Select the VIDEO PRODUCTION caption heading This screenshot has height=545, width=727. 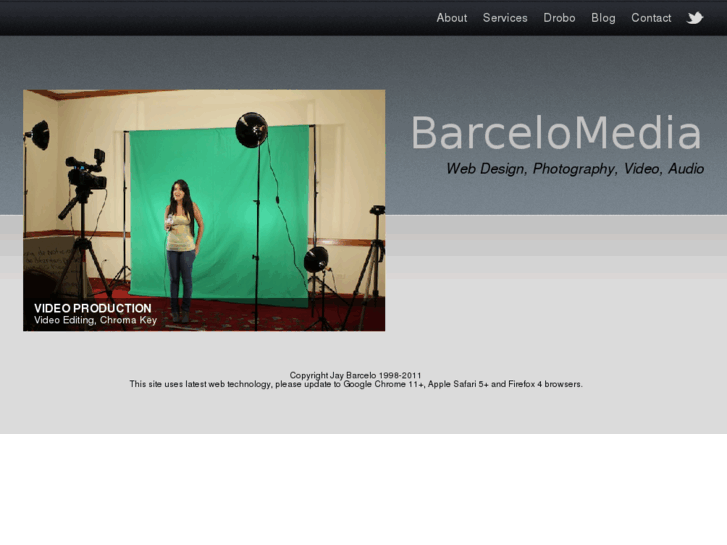tap(92, 308)
